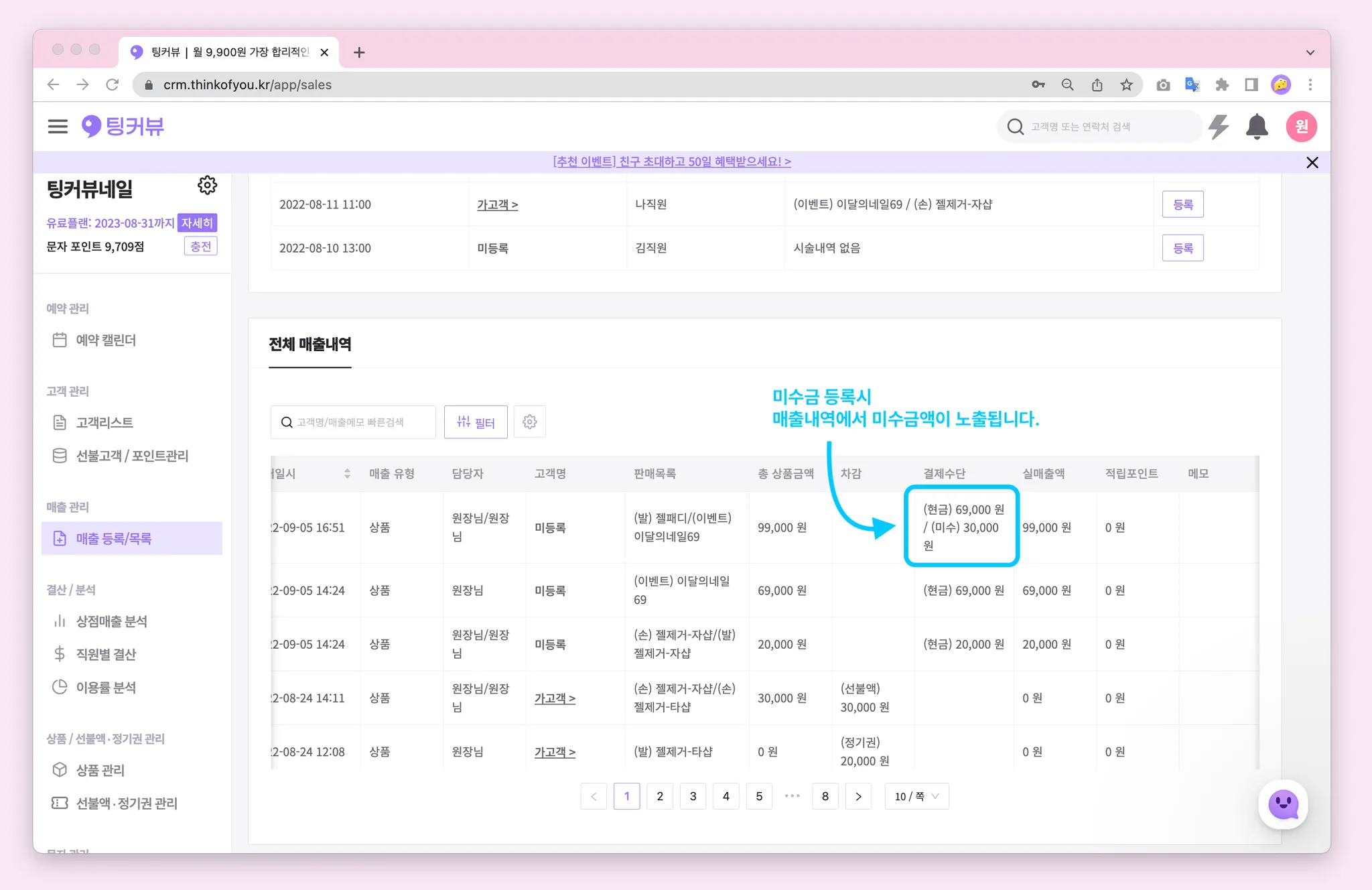This screenshot has width=1372, height=890.
Task: Open the notifications bell
Action: [x=1257, y=127]
